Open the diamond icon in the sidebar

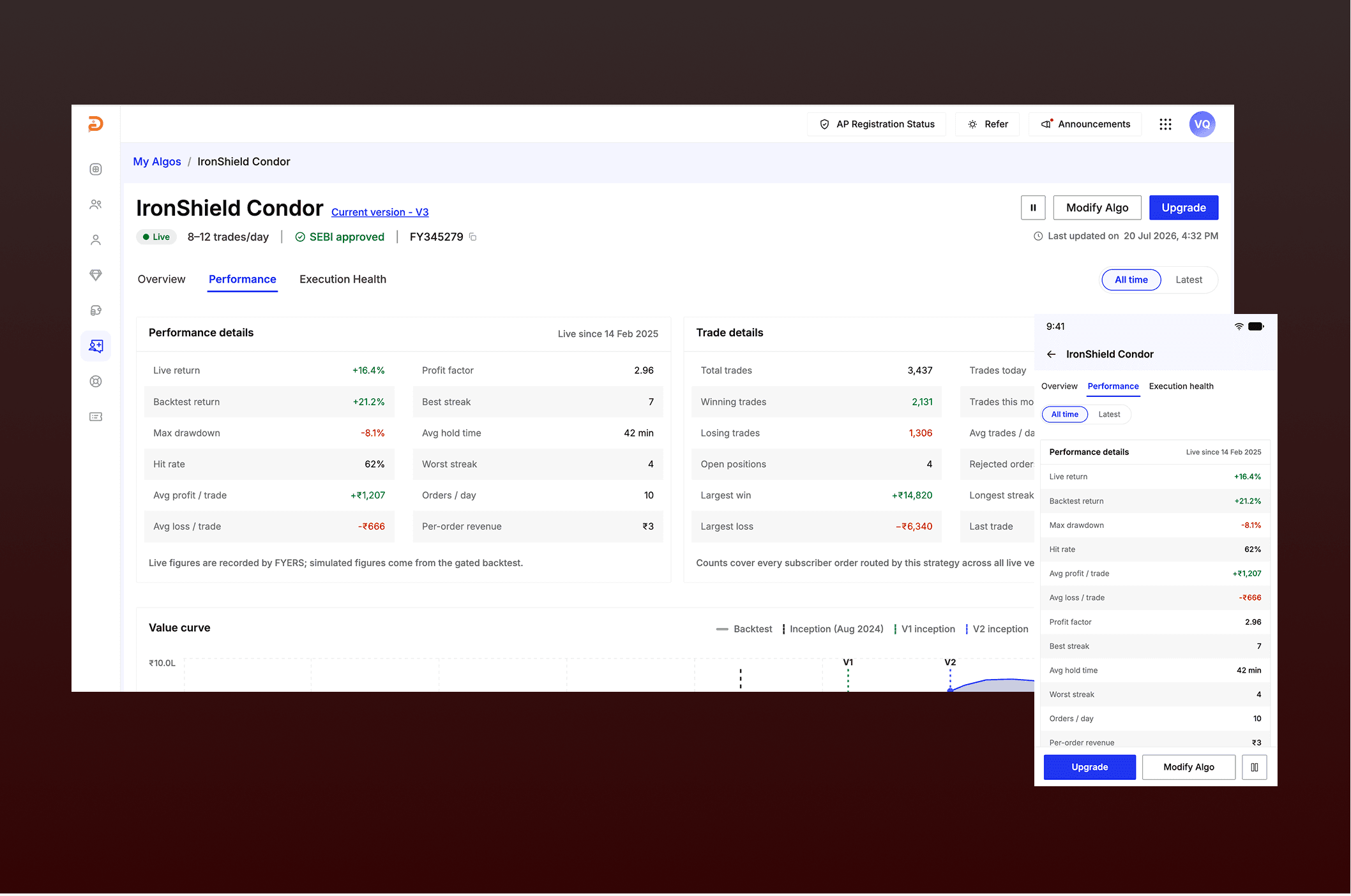pos(96,275)
